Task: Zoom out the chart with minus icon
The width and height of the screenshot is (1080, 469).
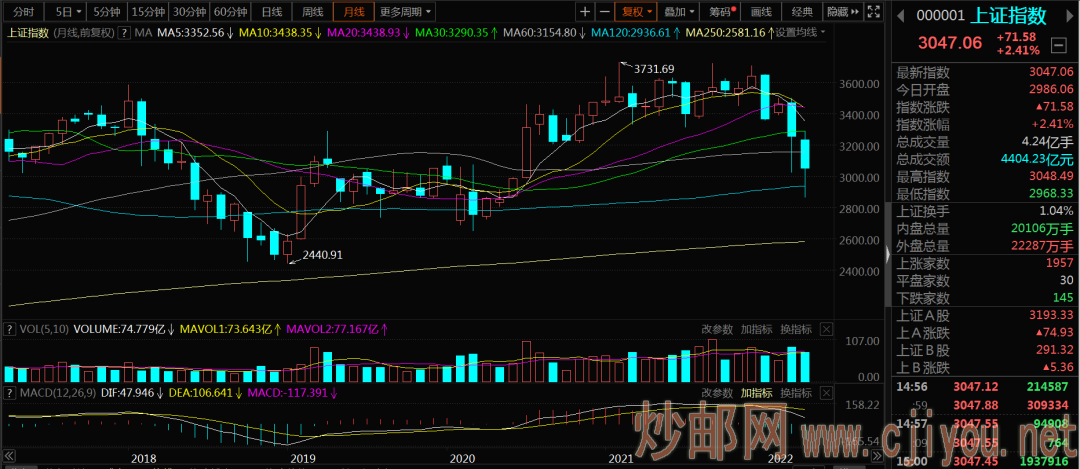Action: 604,12
